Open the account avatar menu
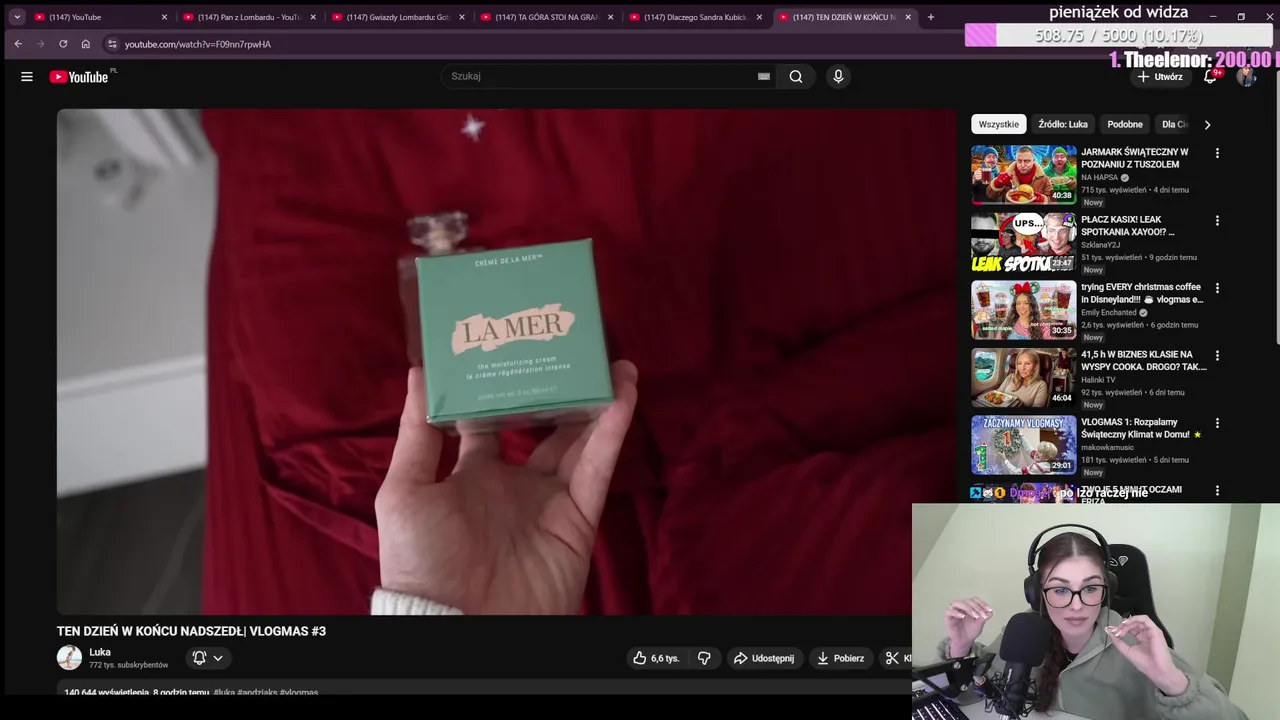This screenshot has height=720, width=1280. tap(1246, 77)
